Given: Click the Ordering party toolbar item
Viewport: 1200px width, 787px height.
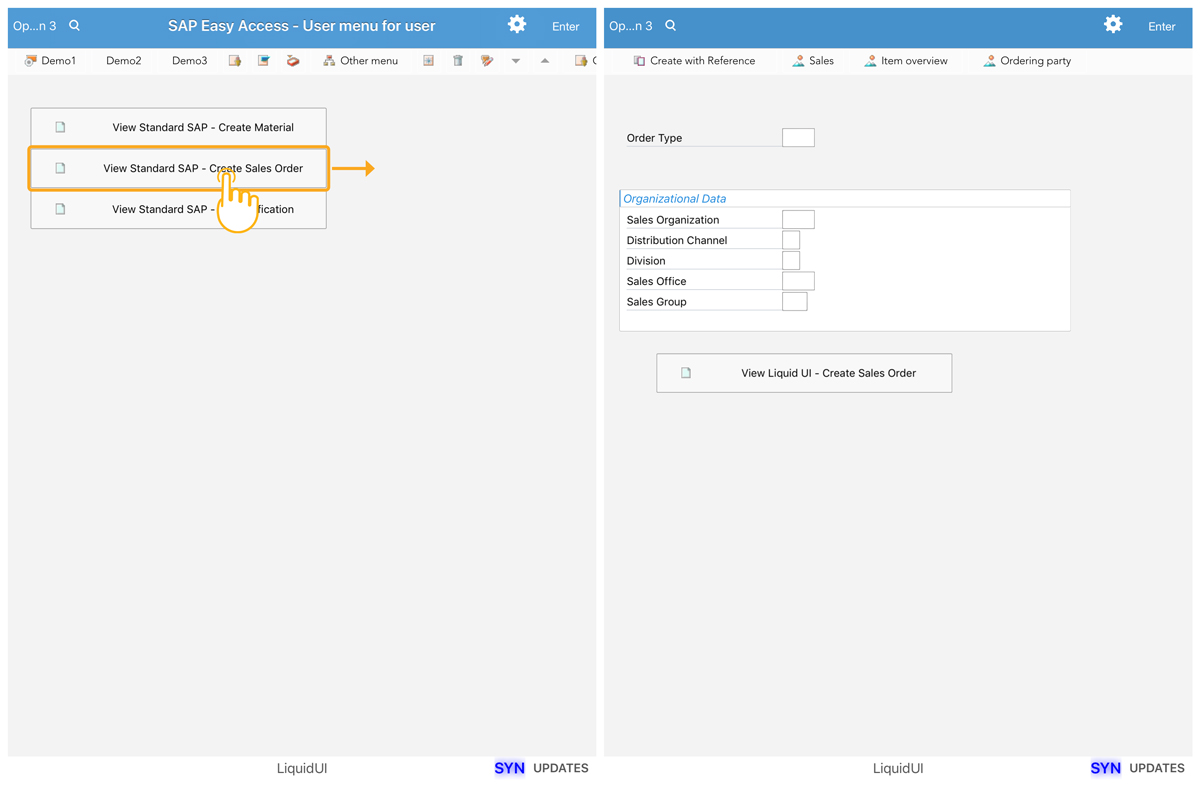Looking at the screenshot, I should point(1026,61).
